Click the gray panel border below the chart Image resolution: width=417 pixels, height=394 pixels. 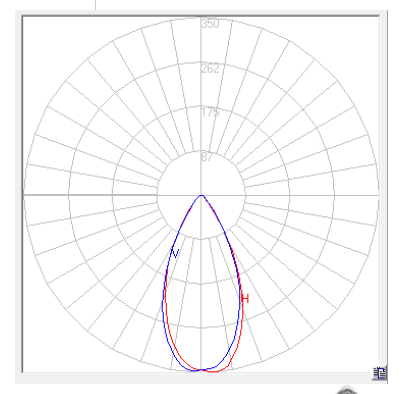[x=200, y=378]
